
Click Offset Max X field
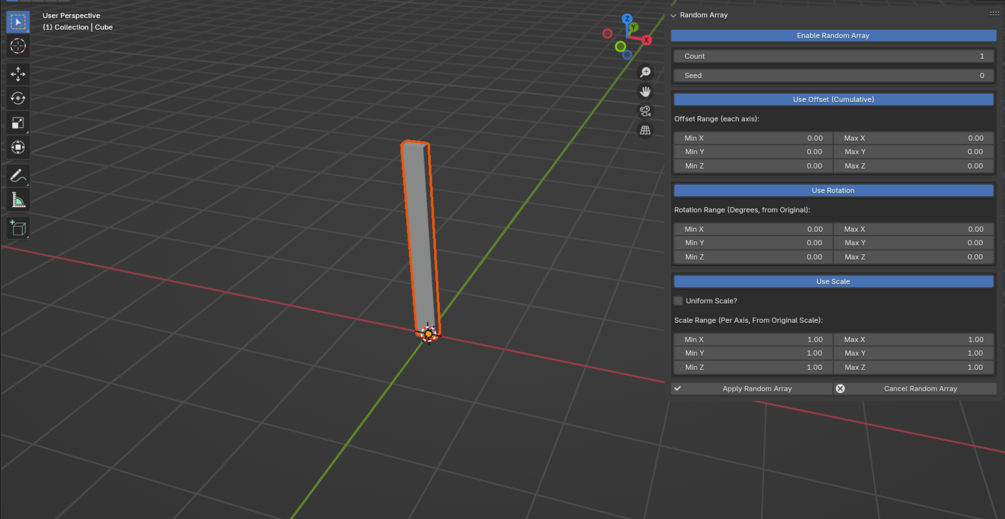[x=913, y=138]
